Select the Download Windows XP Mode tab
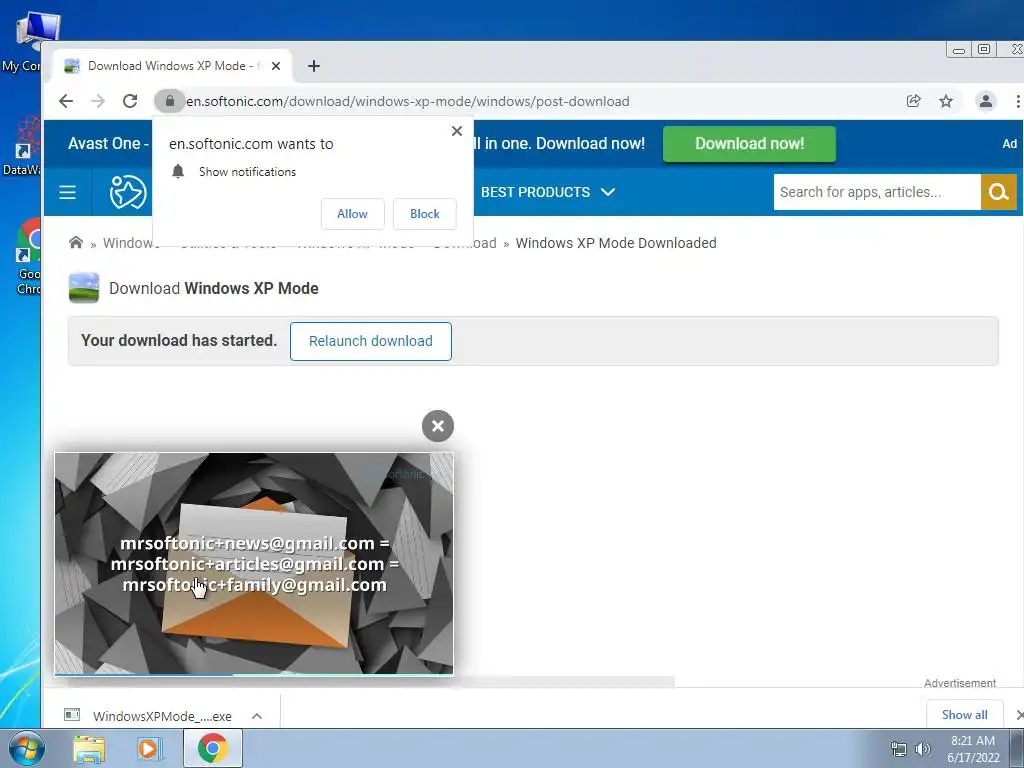 click(173, 66)
